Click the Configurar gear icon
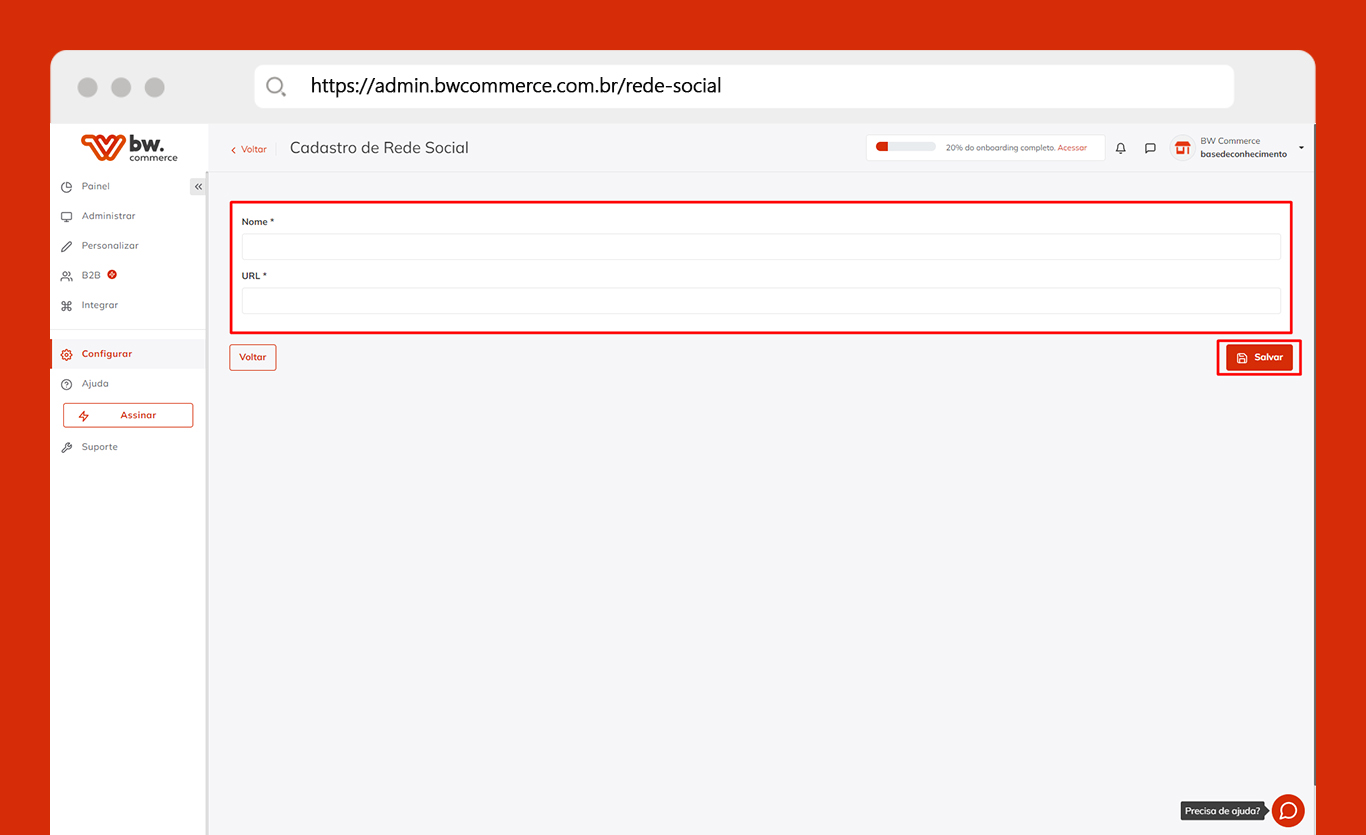The width and height of the screenshot is (1366, 835). pos(67,355)
